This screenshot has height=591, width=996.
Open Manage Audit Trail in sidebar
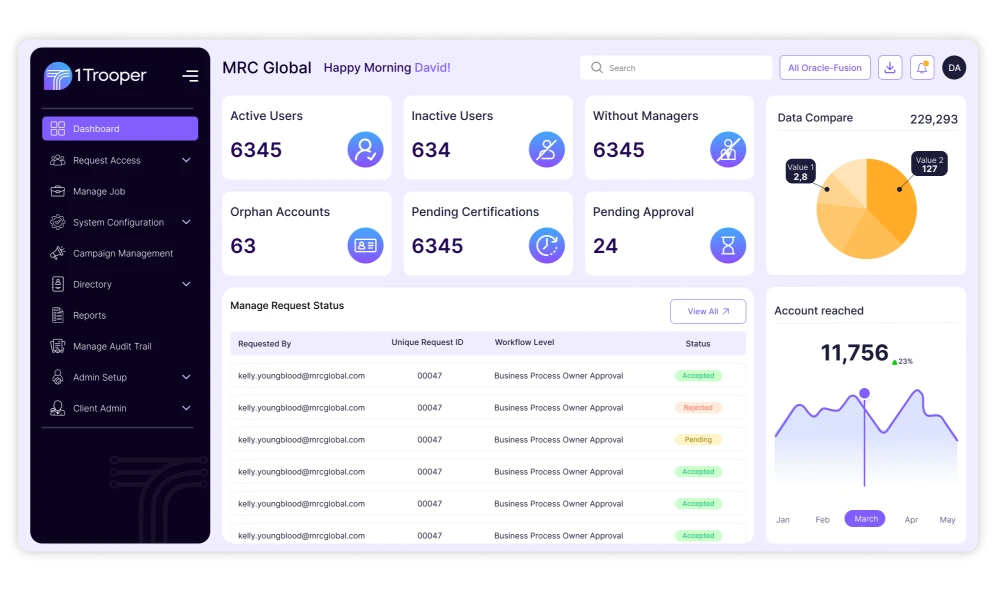[x=112, y=346]
